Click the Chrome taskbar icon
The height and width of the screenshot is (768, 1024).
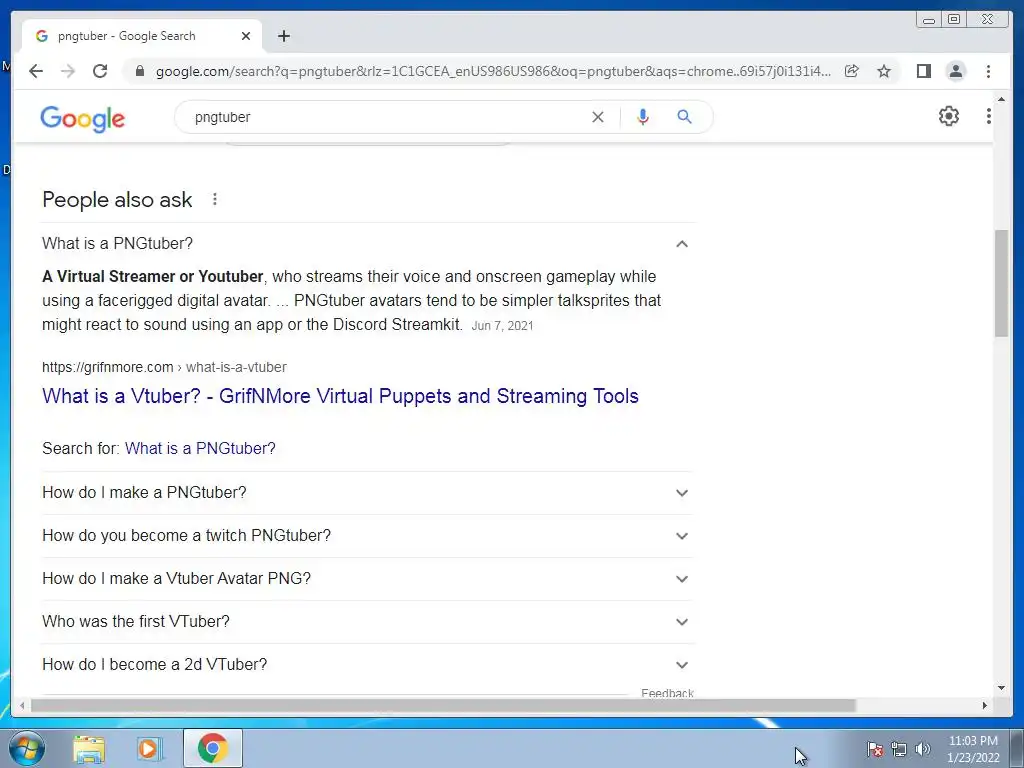click(212, 748)
